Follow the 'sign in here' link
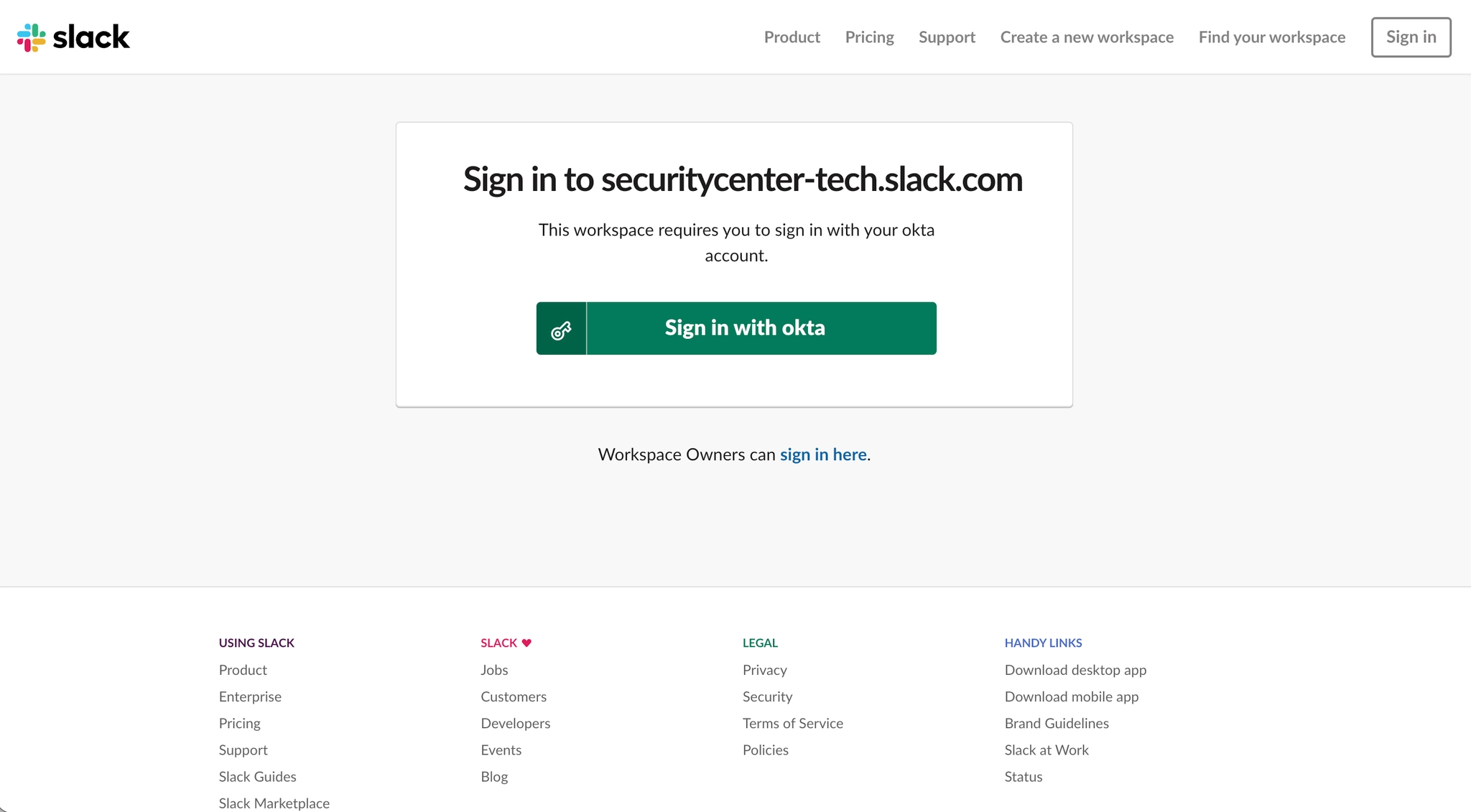This screenshot has height=812, width=1471. (823, 454)
